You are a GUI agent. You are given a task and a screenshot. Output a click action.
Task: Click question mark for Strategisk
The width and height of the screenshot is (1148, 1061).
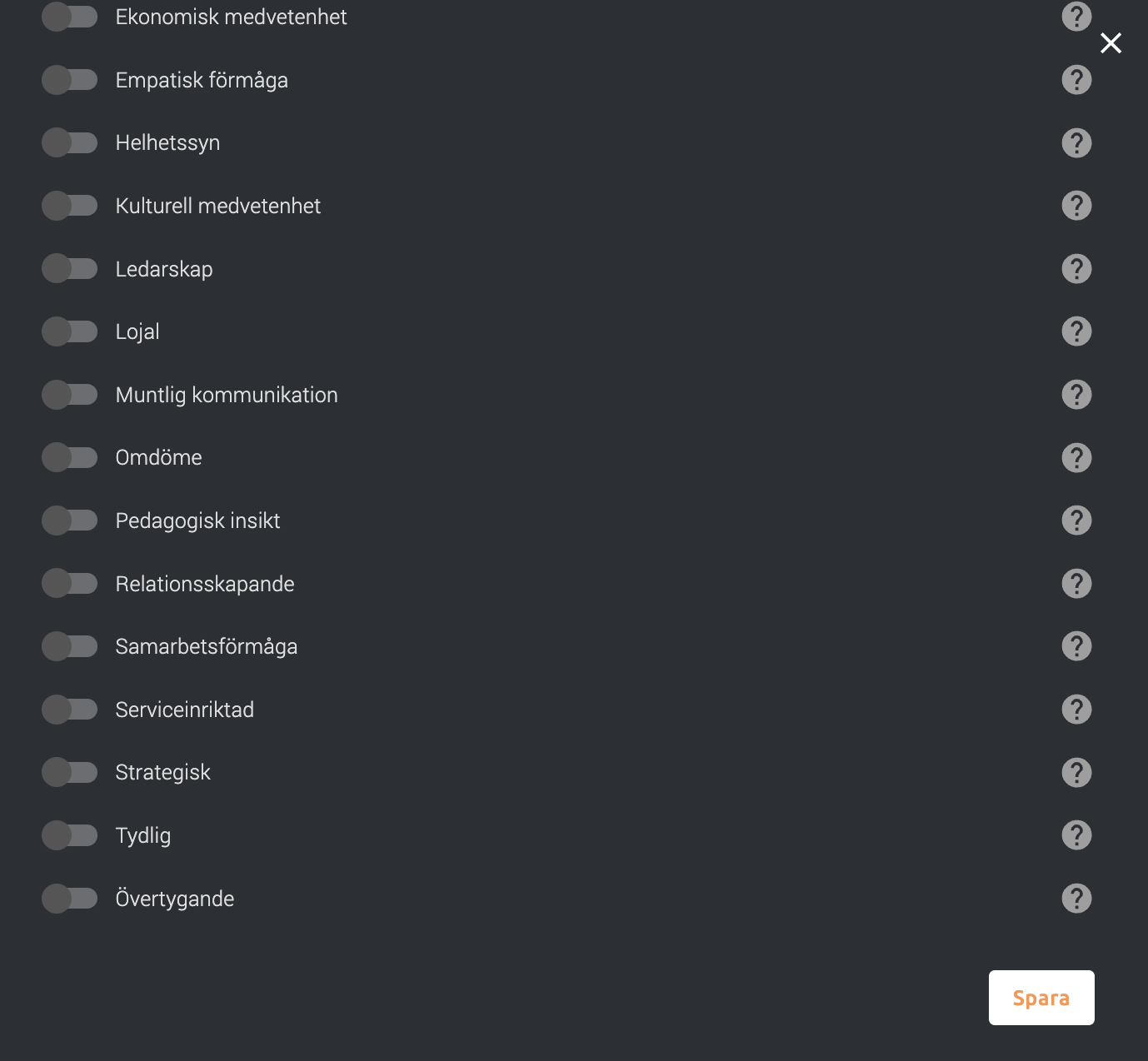1076,772
